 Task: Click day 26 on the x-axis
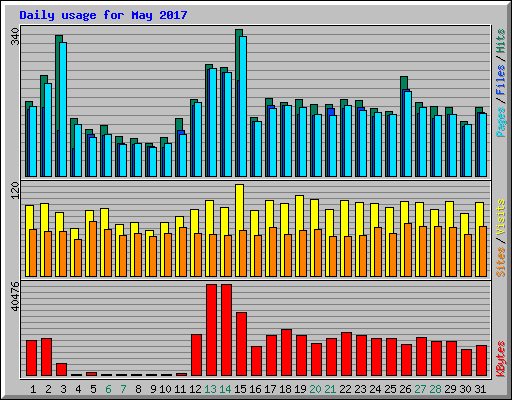tap(405, 389)
